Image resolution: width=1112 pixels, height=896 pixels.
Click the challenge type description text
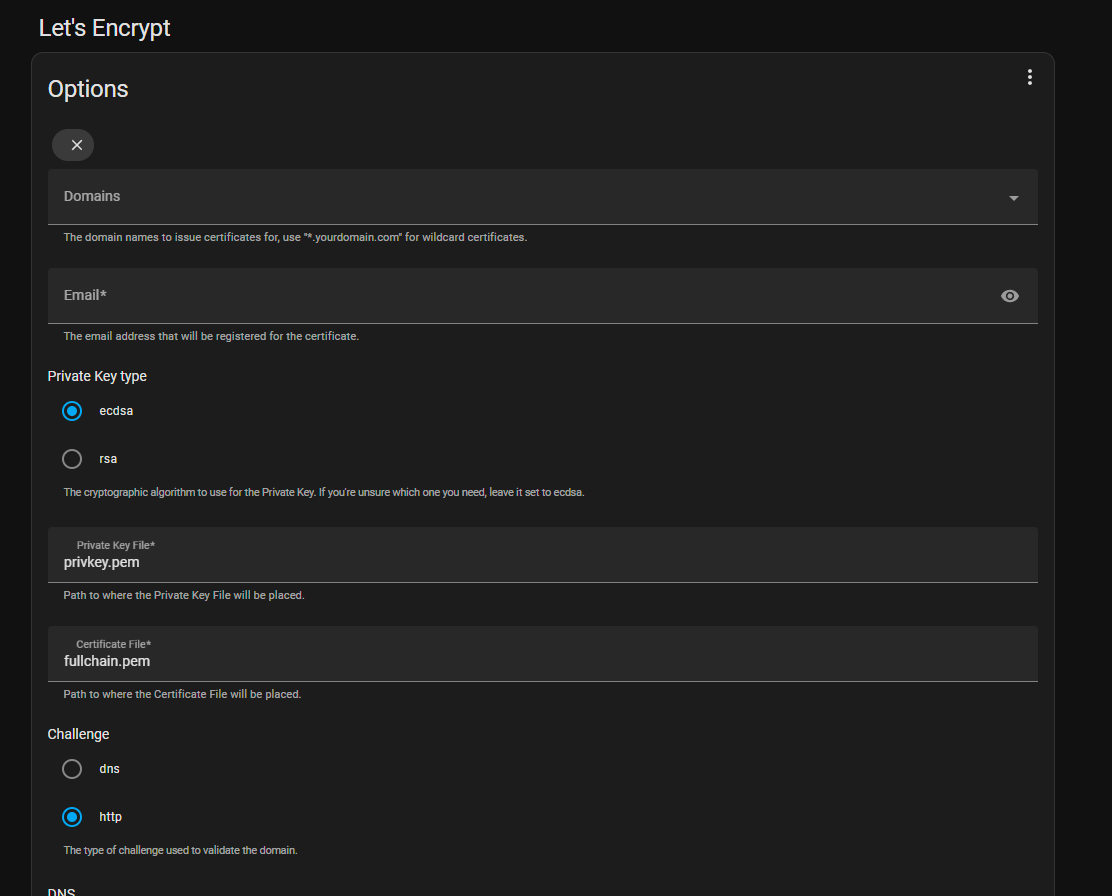(x=180, y=850)
